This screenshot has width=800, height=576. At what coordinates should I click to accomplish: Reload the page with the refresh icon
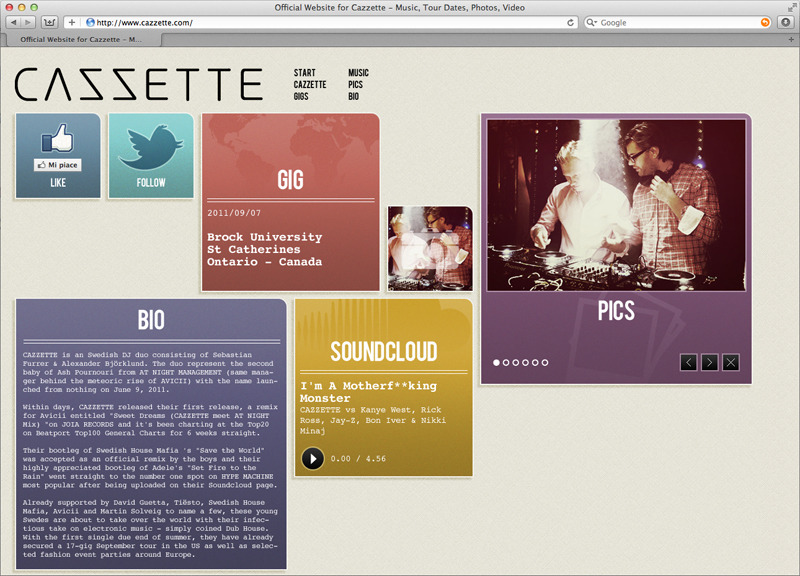(x=570, y=22)
